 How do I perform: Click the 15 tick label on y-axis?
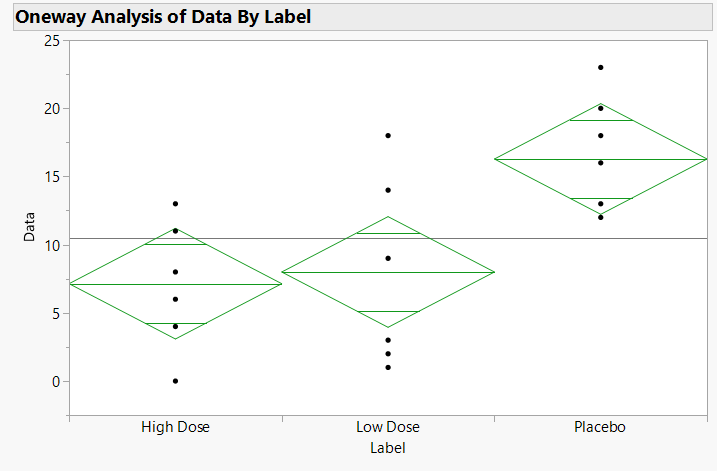point(52,176)
